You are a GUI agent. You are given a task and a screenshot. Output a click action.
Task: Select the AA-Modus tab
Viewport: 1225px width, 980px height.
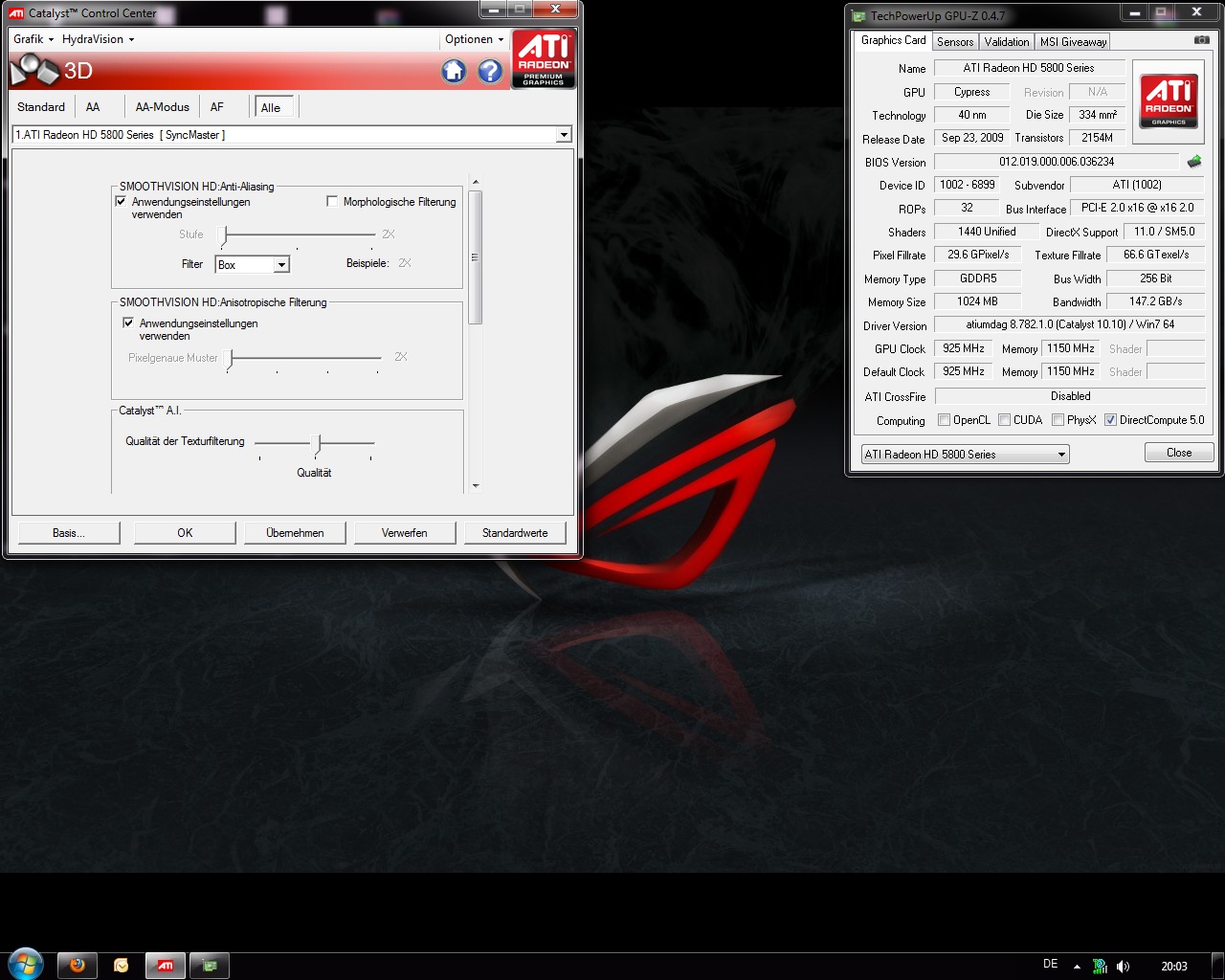[163, 107]
